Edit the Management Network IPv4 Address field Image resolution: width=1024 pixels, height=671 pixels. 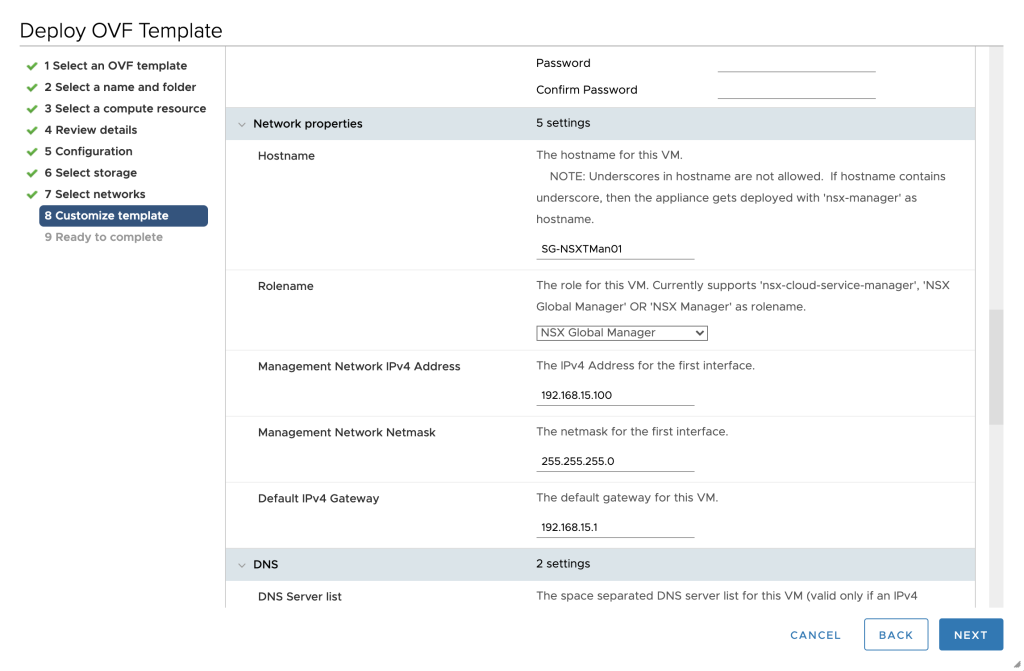click(615, 395)
